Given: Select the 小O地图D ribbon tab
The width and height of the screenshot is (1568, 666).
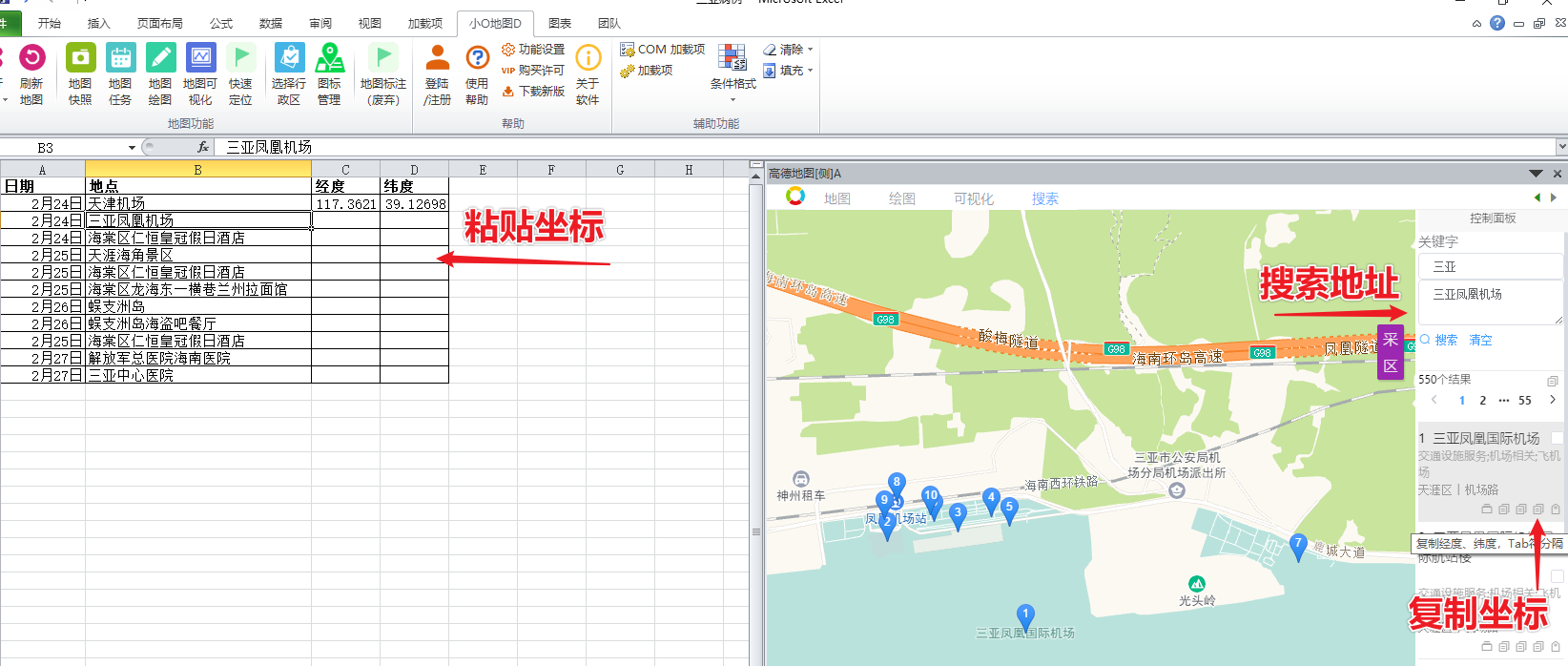Looking at the screenshot, I should [x=495, y=23].
